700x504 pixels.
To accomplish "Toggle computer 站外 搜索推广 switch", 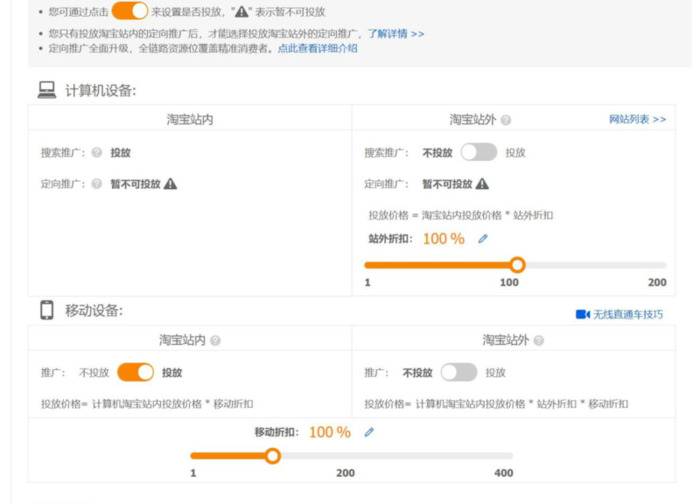I will [x=479, y=152].
